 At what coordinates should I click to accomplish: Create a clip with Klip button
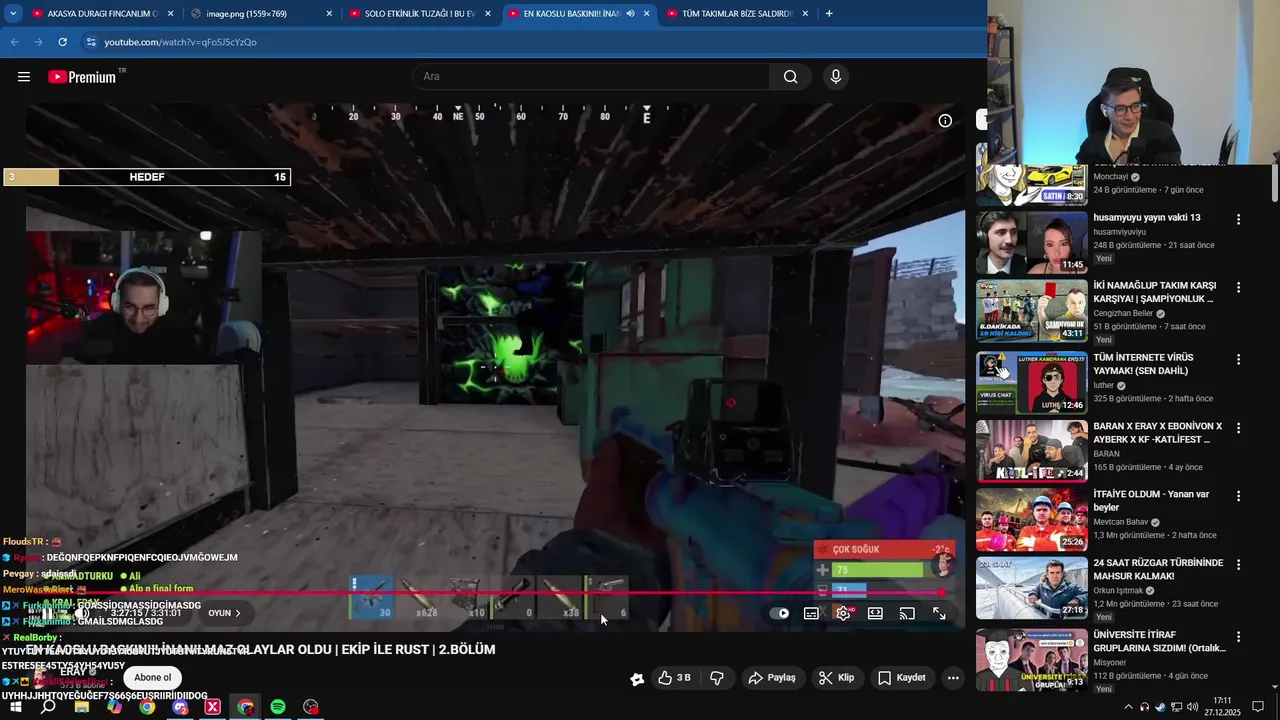(x=836, y=678)
